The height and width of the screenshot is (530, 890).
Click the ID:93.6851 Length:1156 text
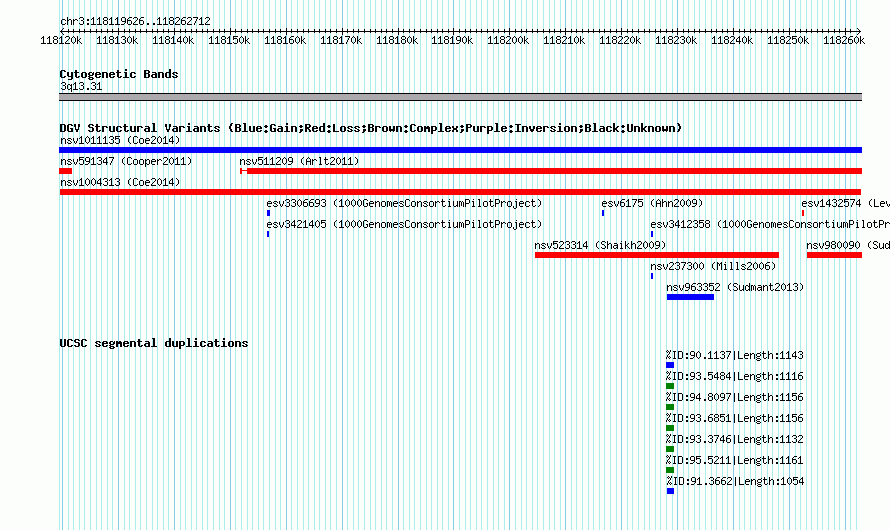coord(735,418)
